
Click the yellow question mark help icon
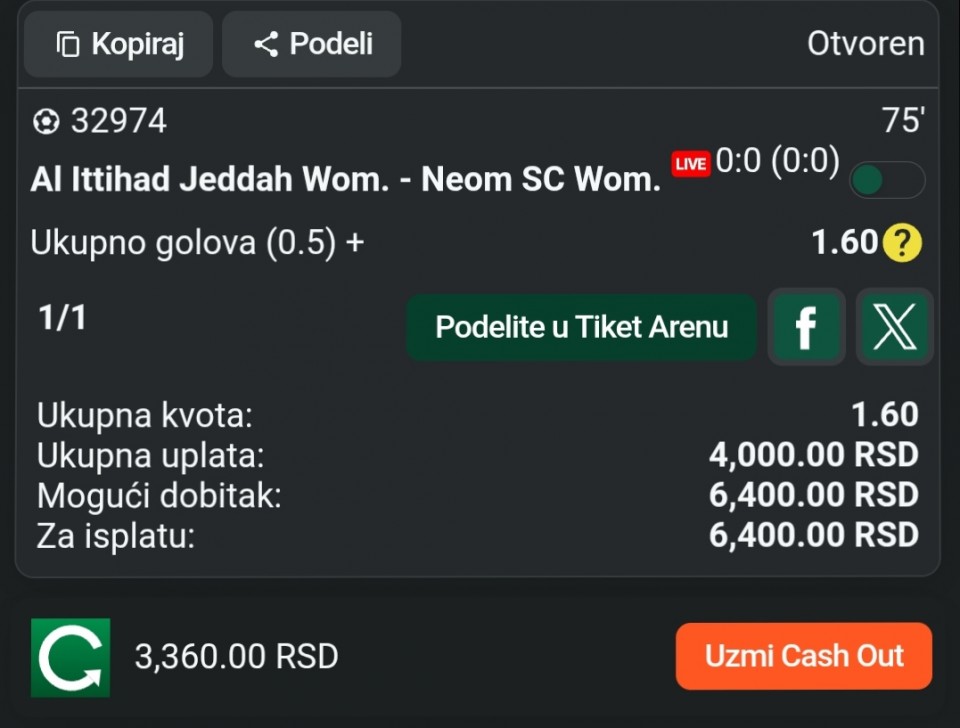point(902,243)
